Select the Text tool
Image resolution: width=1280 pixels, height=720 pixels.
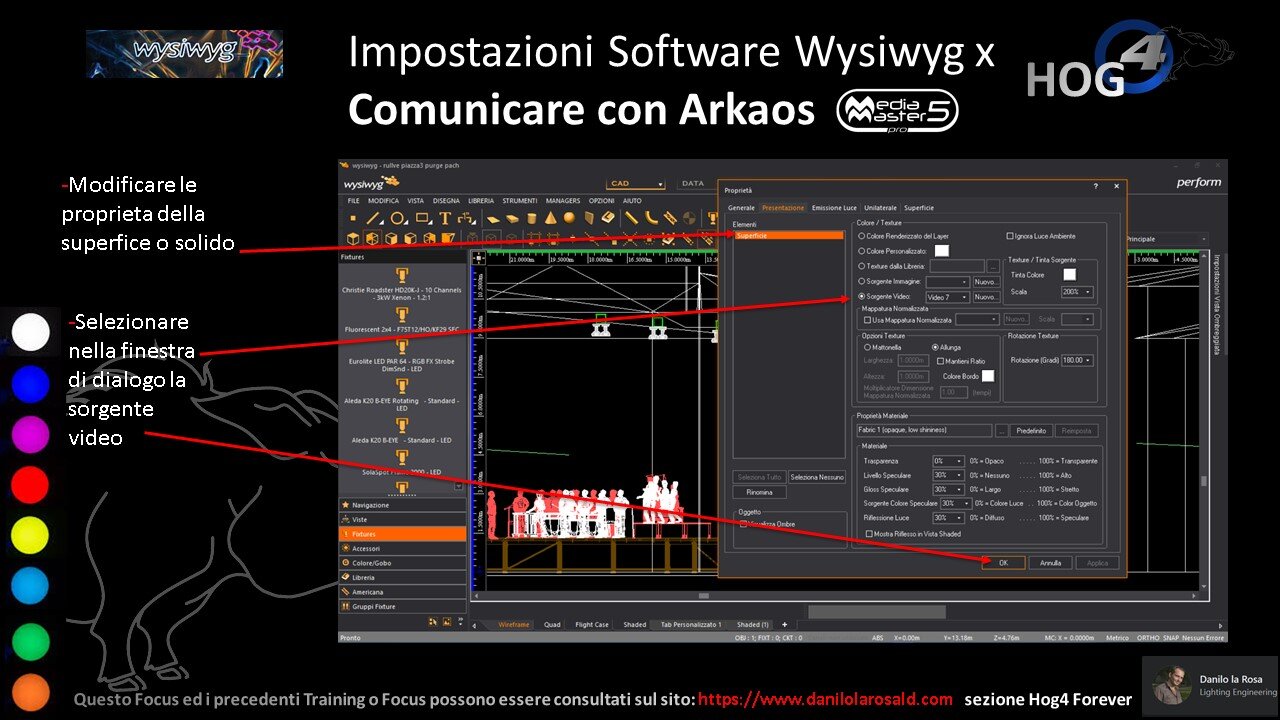pyautogui.click(x=445, y=218)
